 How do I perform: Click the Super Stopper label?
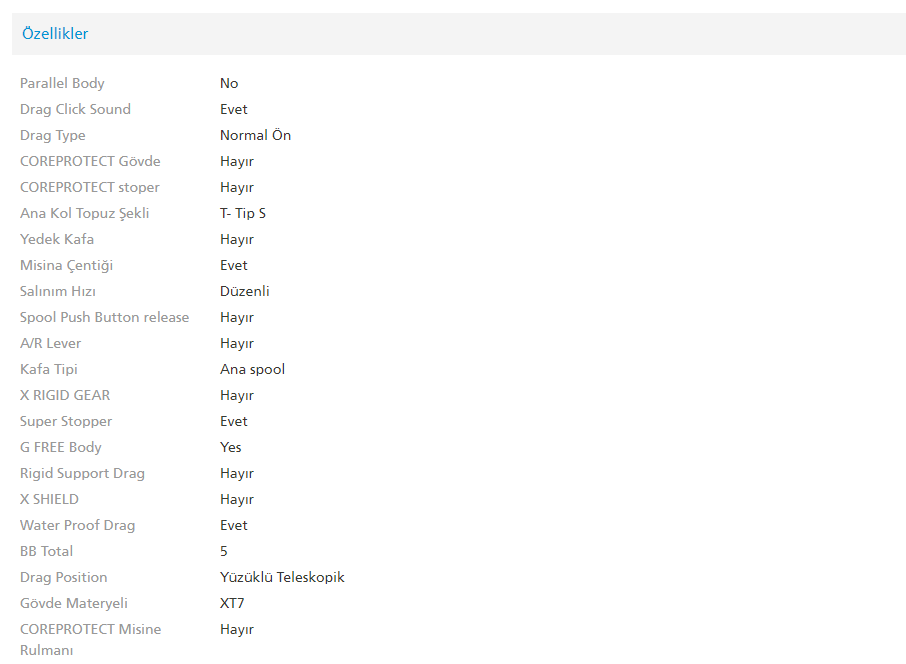(66, 421)
